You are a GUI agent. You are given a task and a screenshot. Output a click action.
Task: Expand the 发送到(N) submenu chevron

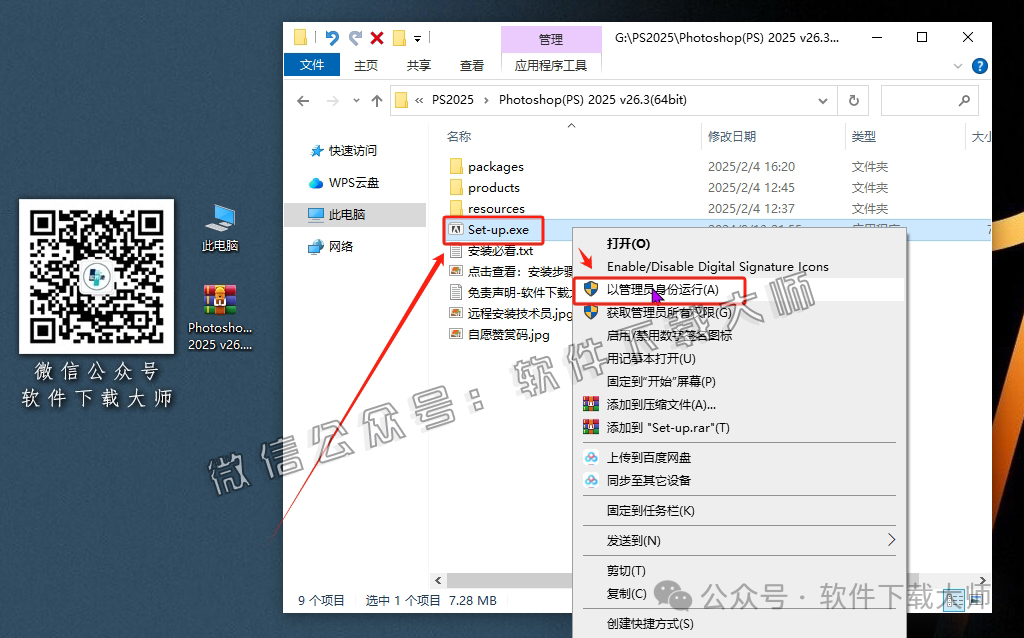tap(893, 540)
